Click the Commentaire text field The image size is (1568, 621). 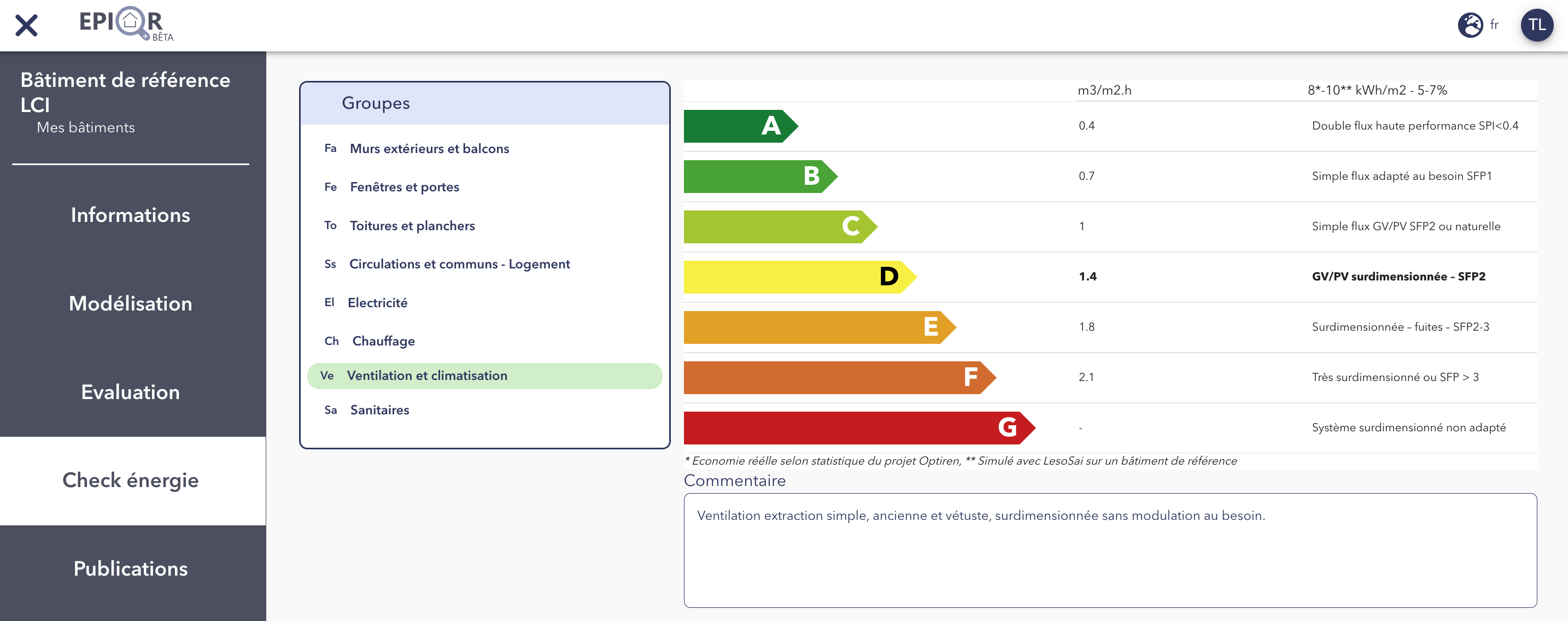(x=1110, y=550)
